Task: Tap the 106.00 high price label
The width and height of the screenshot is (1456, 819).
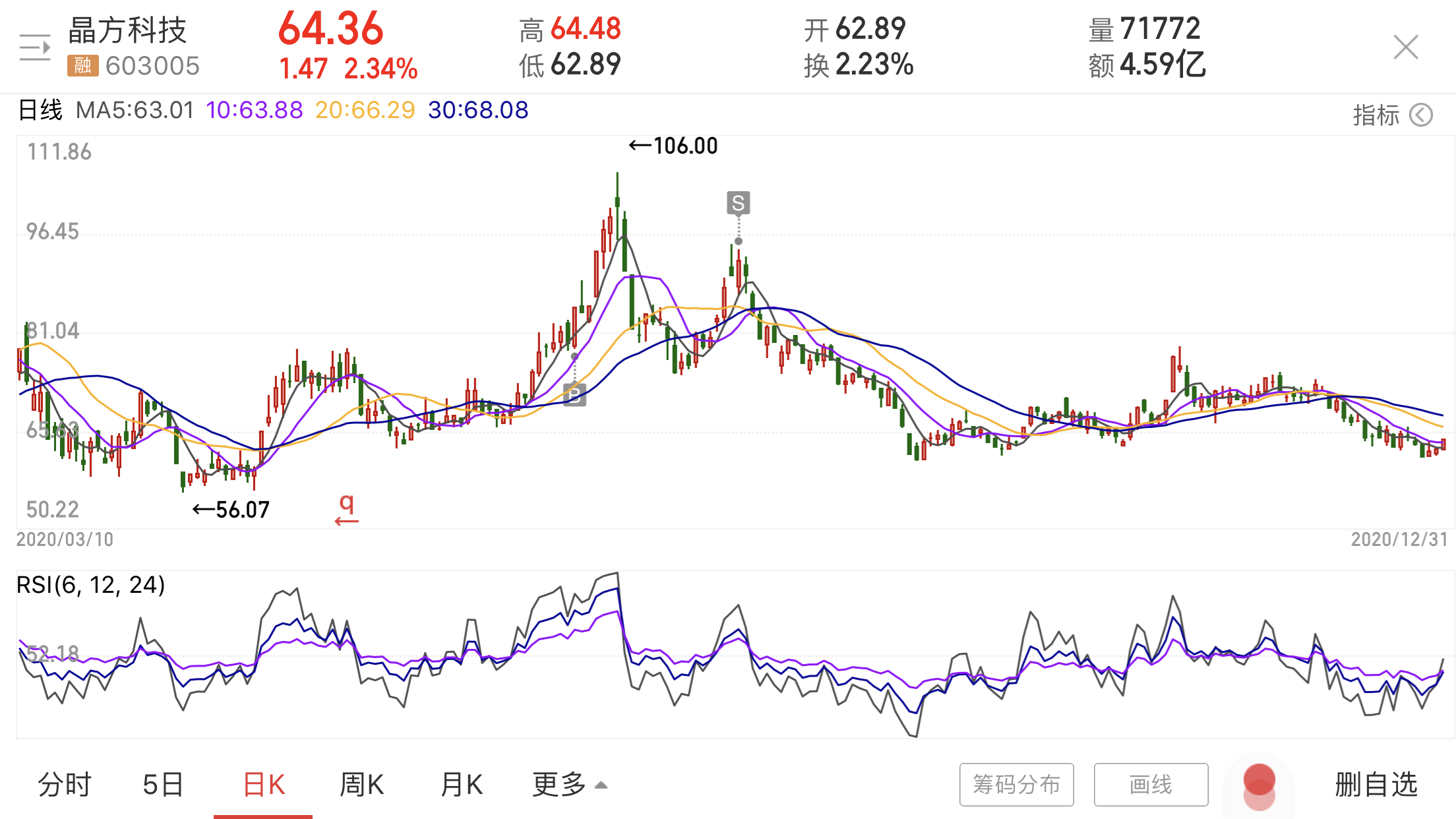Action: pyautogui.click(x=674, y=146)
